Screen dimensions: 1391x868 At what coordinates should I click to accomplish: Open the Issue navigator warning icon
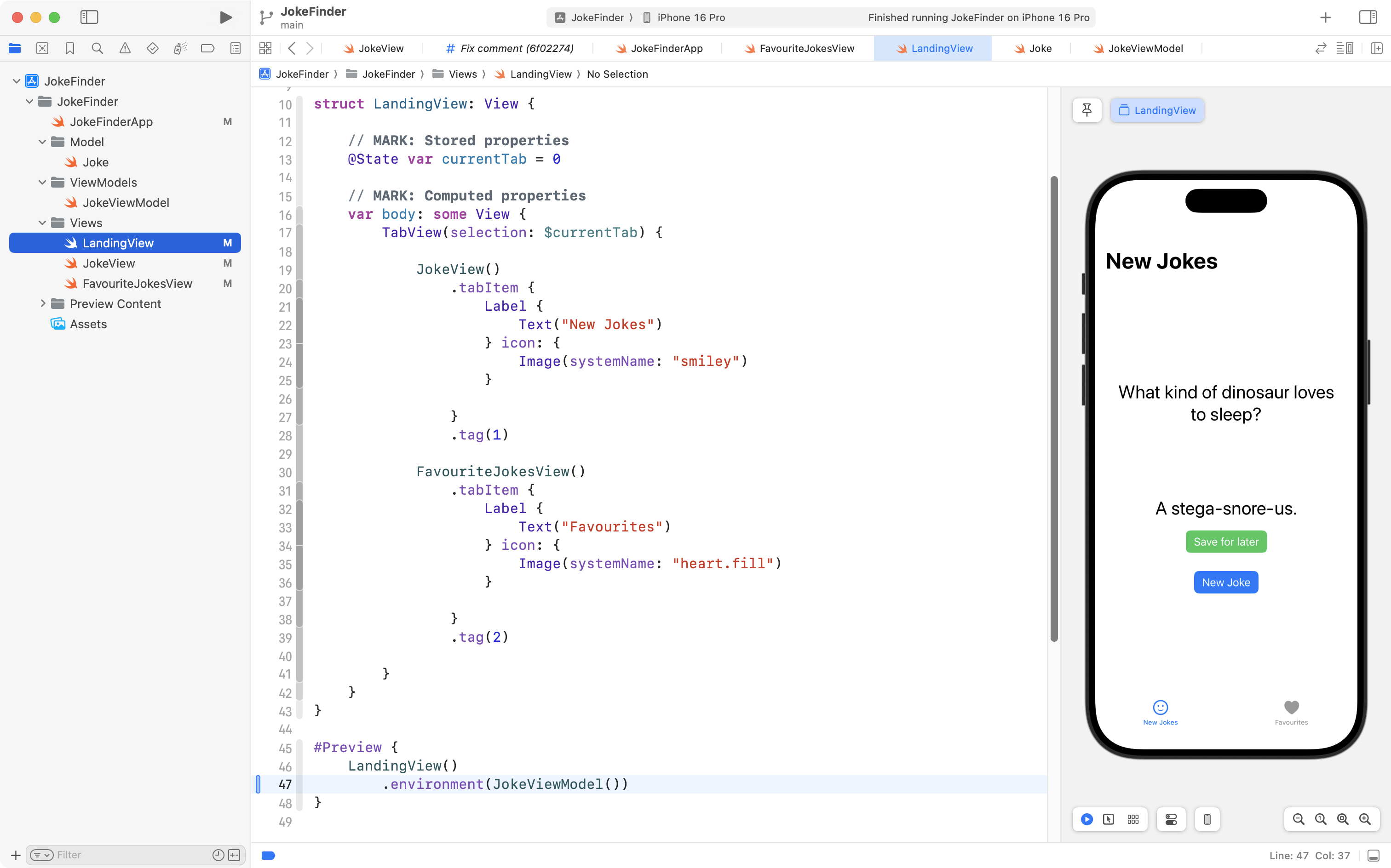[125, 49]
